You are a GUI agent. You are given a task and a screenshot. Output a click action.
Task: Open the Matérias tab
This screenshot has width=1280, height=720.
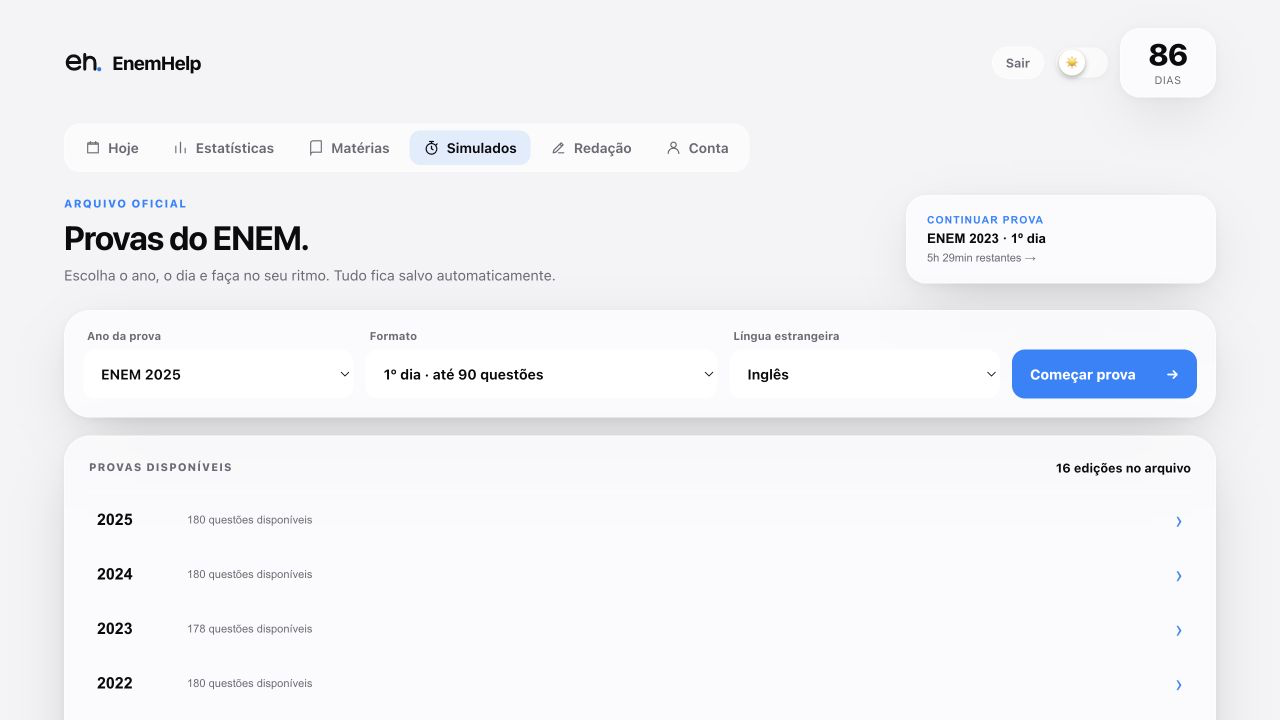click(x=349, y=148)
